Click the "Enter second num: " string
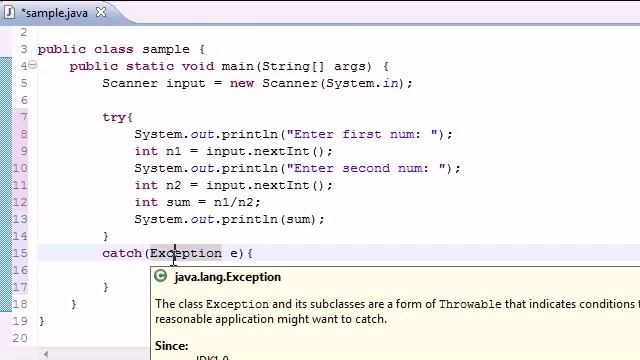The image size is (640, 360). 366,168
